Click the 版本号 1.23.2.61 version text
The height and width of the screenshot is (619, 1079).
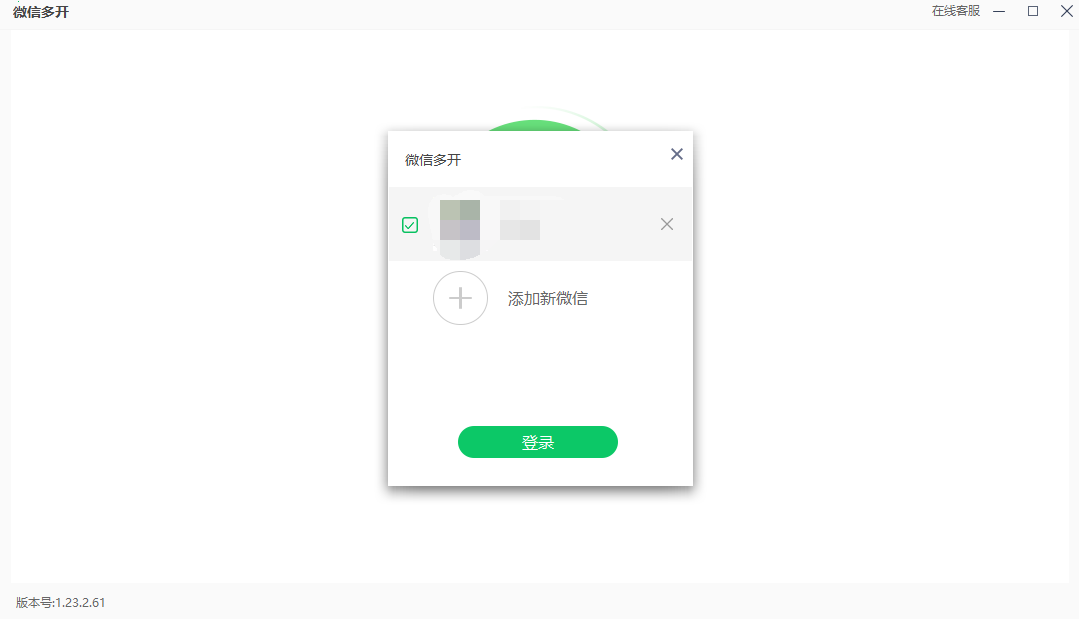point(61,602)
